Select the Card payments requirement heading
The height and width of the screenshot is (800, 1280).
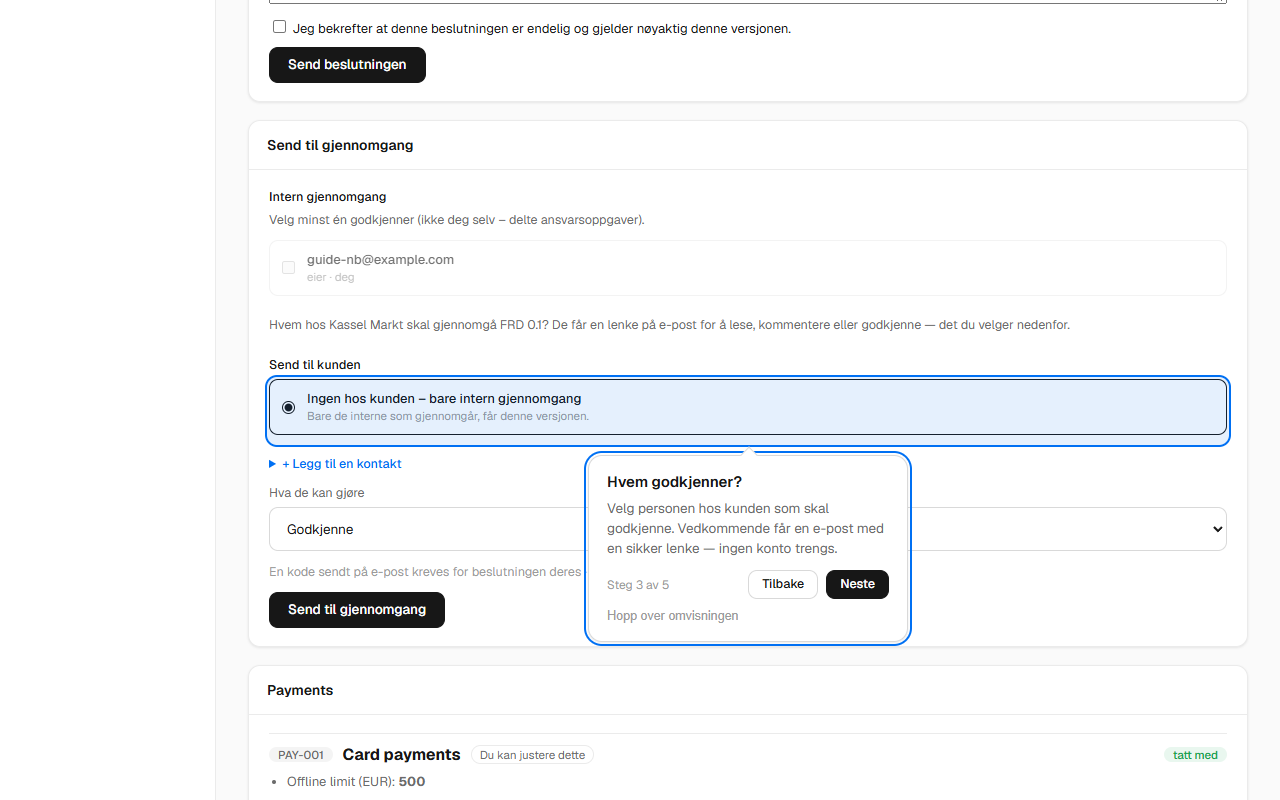pyautogui.click(x=401, y=755)
